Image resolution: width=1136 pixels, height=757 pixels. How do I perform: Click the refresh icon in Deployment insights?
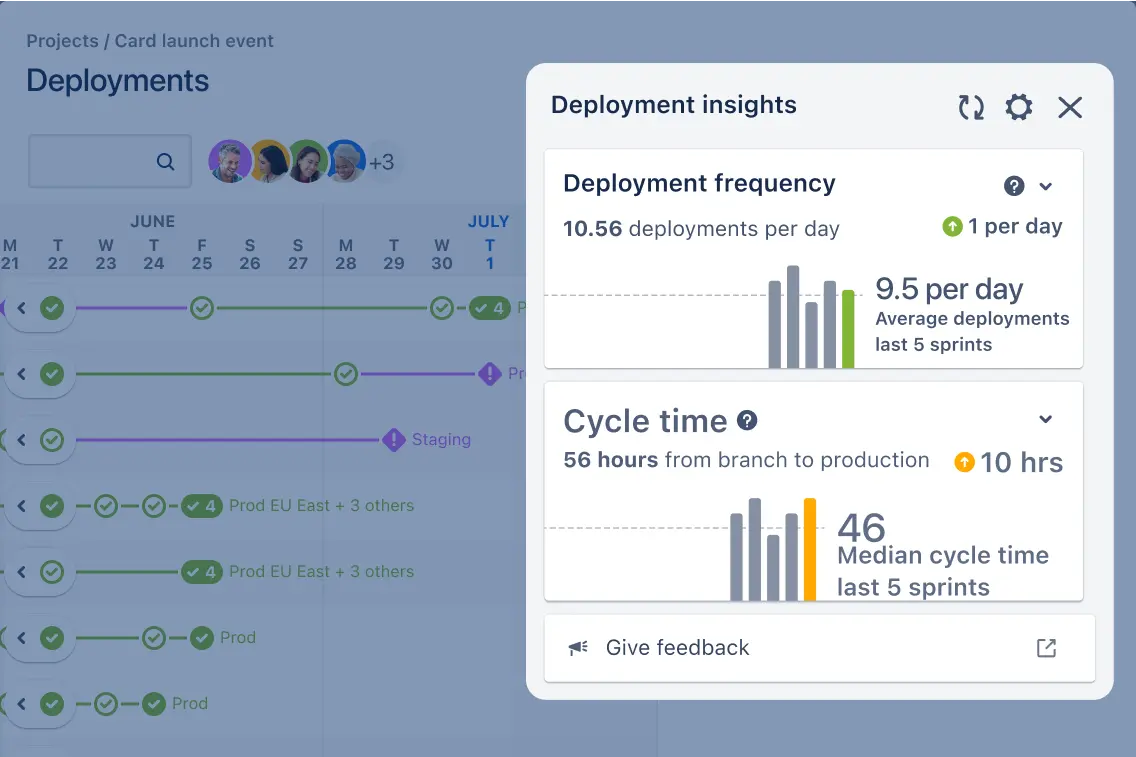(x=971, y=108)
